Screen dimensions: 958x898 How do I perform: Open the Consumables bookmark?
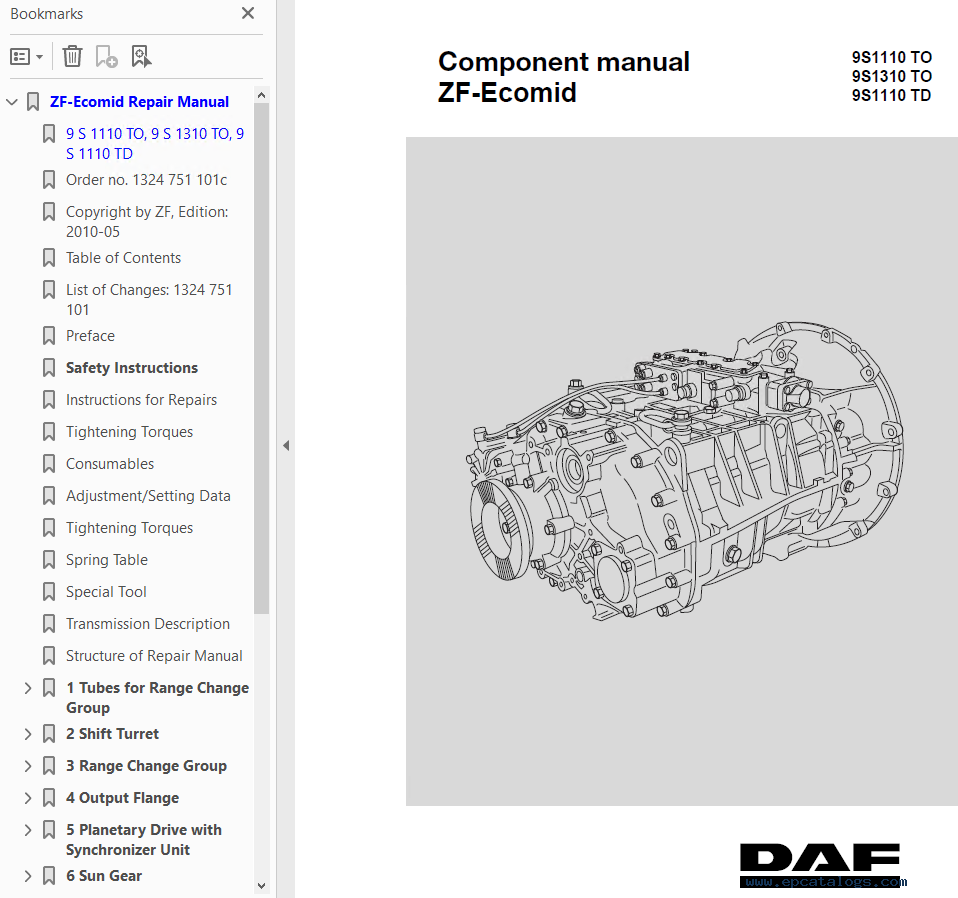110,464
